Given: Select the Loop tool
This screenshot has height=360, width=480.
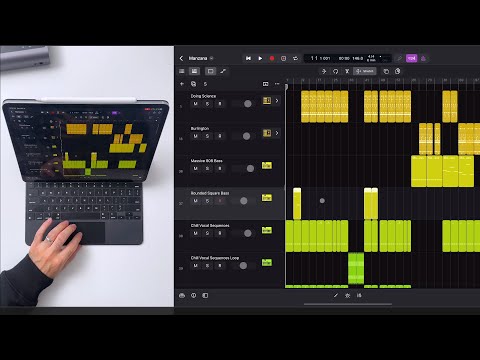Looking at the screenshot, I should [x=335, y=71].
